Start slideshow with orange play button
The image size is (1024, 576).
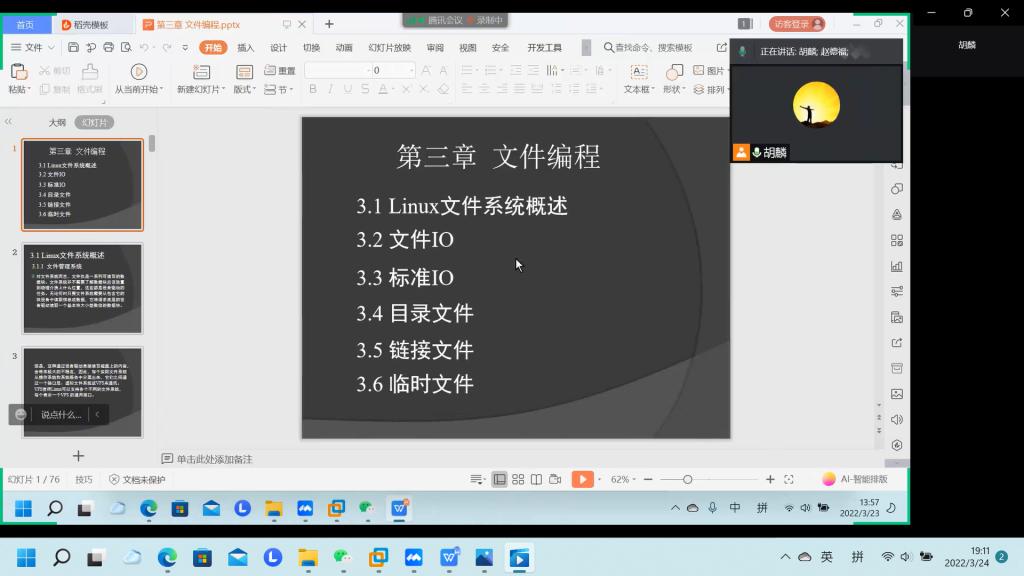pyautogui.click(x=582, y=480)
